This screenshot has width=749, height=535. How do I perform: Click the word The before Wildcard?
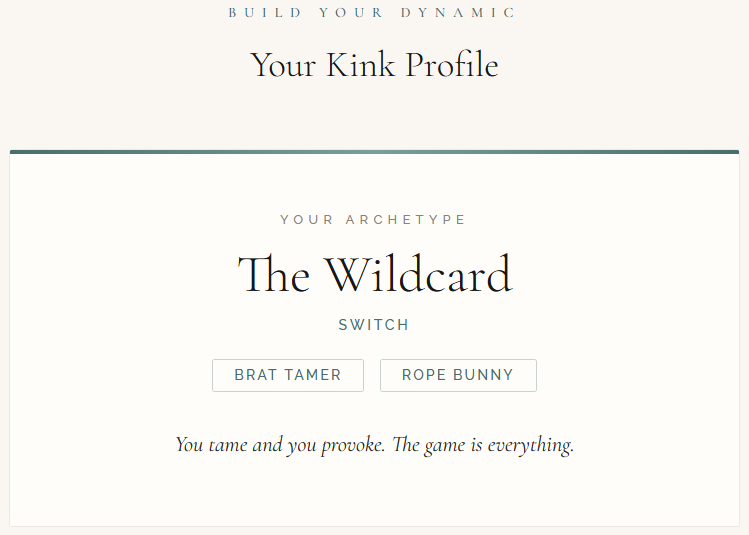pyautogui.click(x=274, y=275)
